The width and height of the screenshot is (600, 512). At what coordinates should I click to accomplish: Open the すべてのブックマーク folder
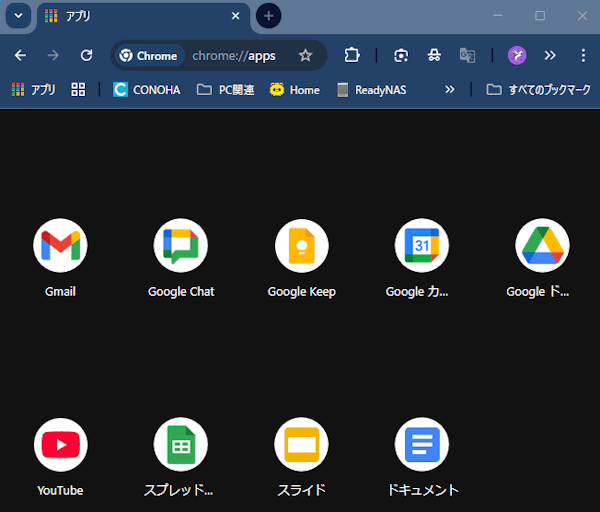click(x=538, y=90)
